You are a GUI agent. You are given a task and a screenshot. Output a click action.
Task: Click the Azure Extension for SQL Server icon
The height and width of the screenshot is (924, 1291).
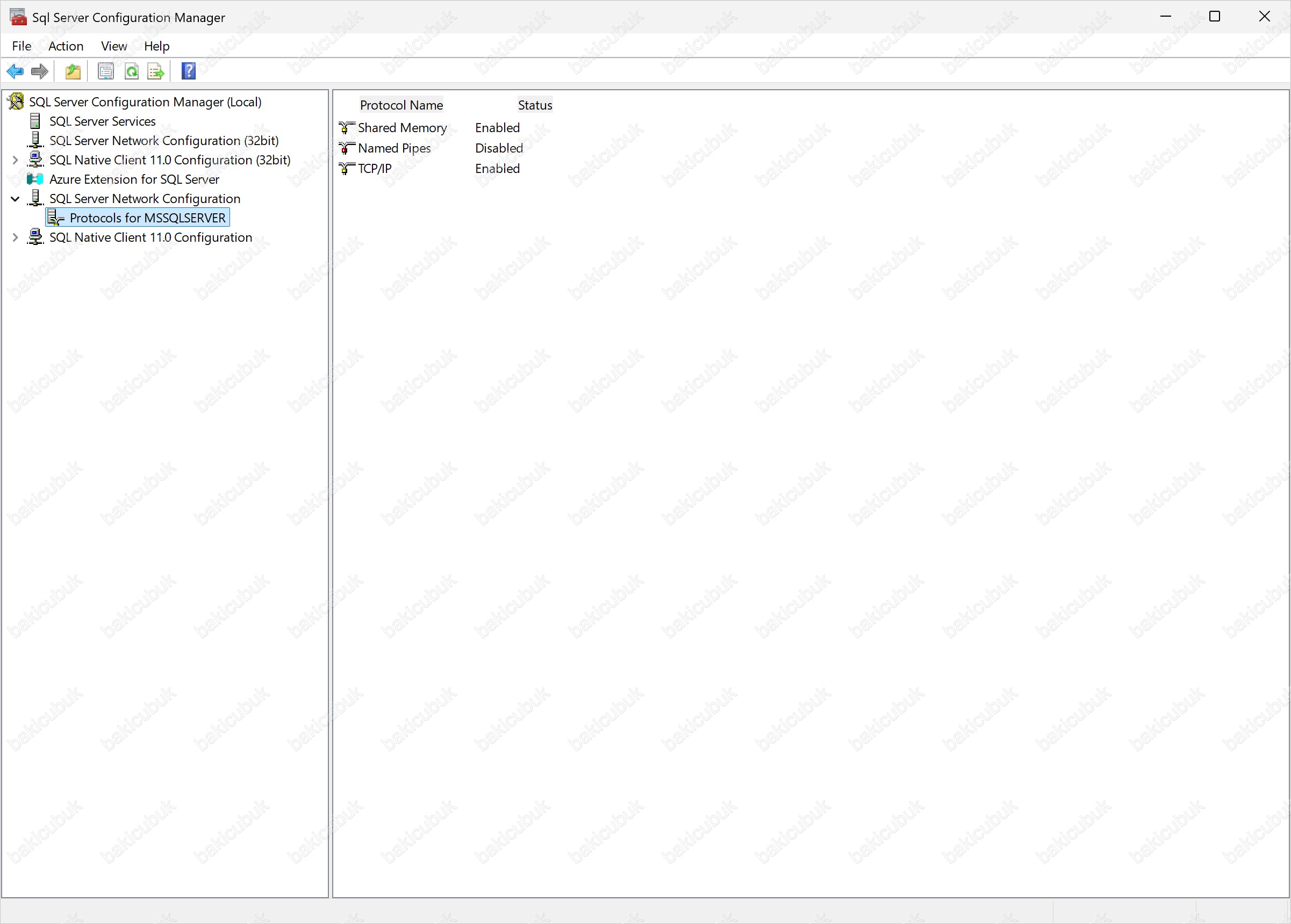35,179
